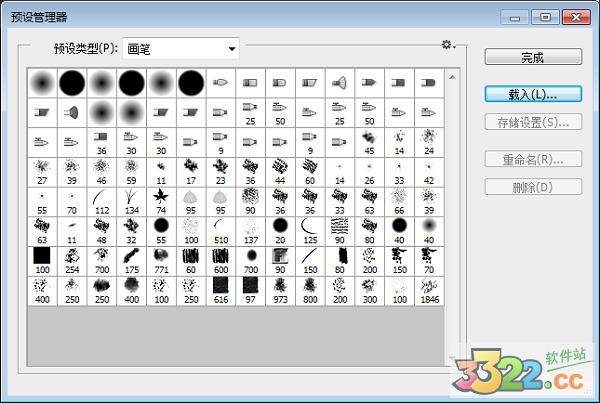Choose the brush preset labeled 254
This screenshot has width=600, height=403.
(x=71, y=261)
